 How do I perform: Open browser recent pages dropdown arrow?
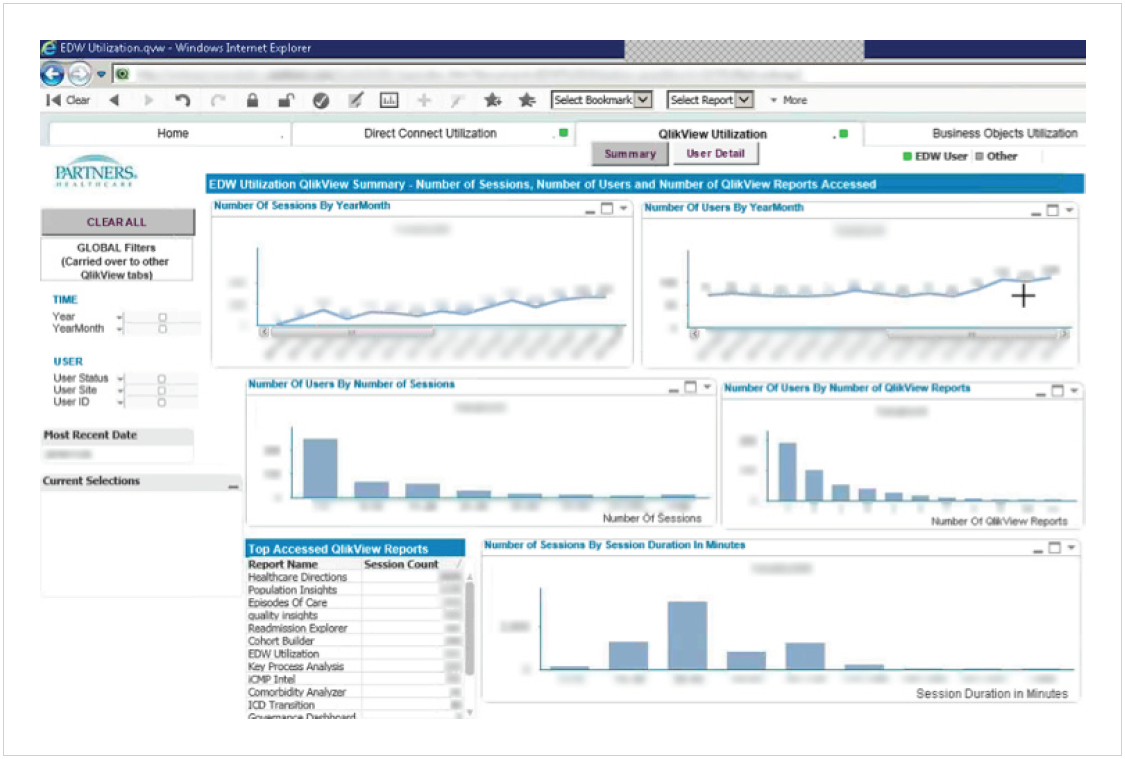[101, 74]
